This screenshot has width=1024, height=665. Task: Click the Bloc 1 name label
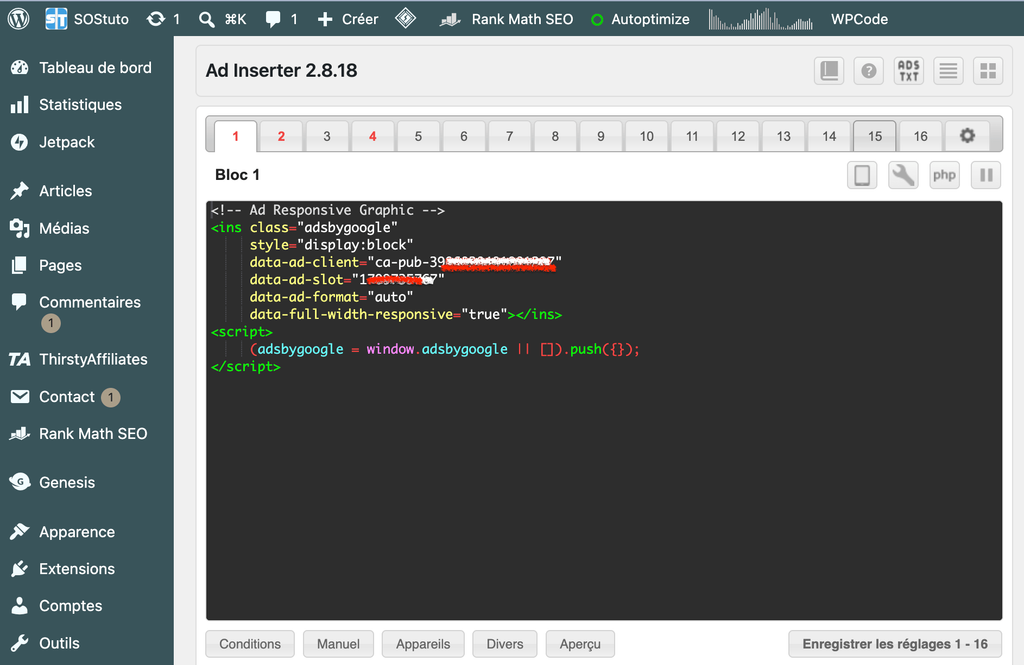point(237,175)
